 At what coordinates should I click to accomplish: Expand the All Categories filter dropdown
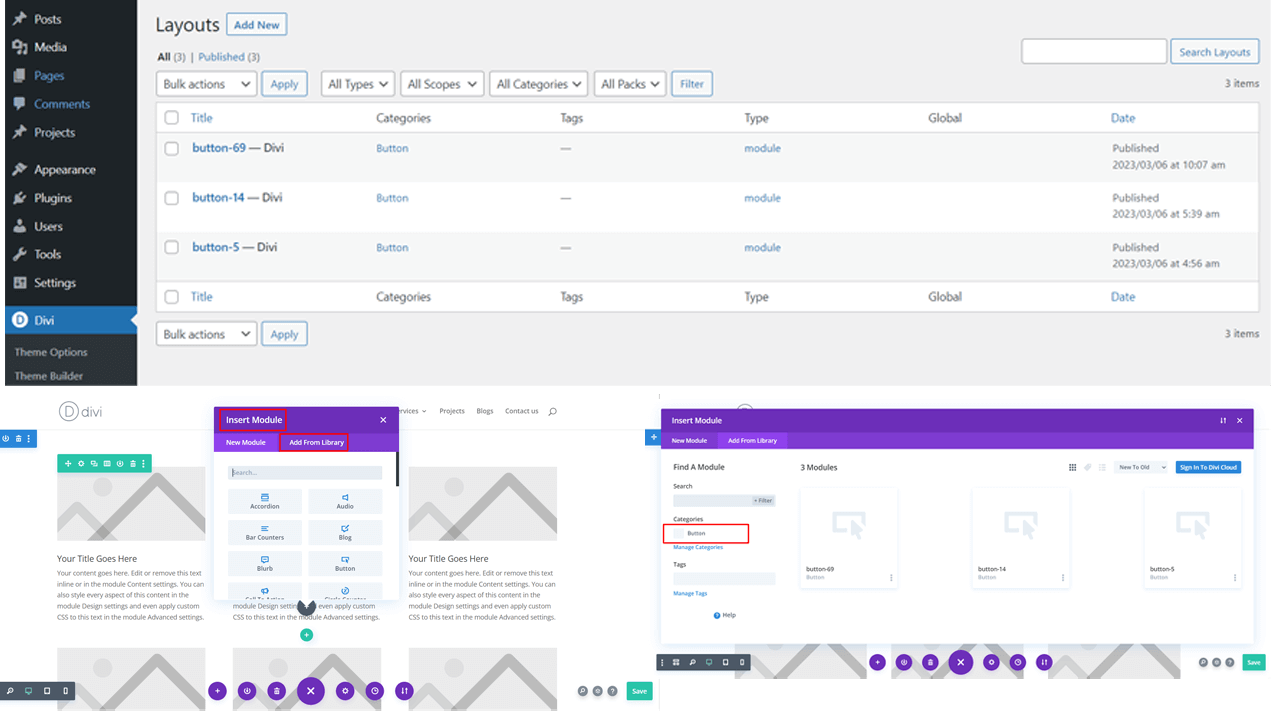(x=539, y=84)
